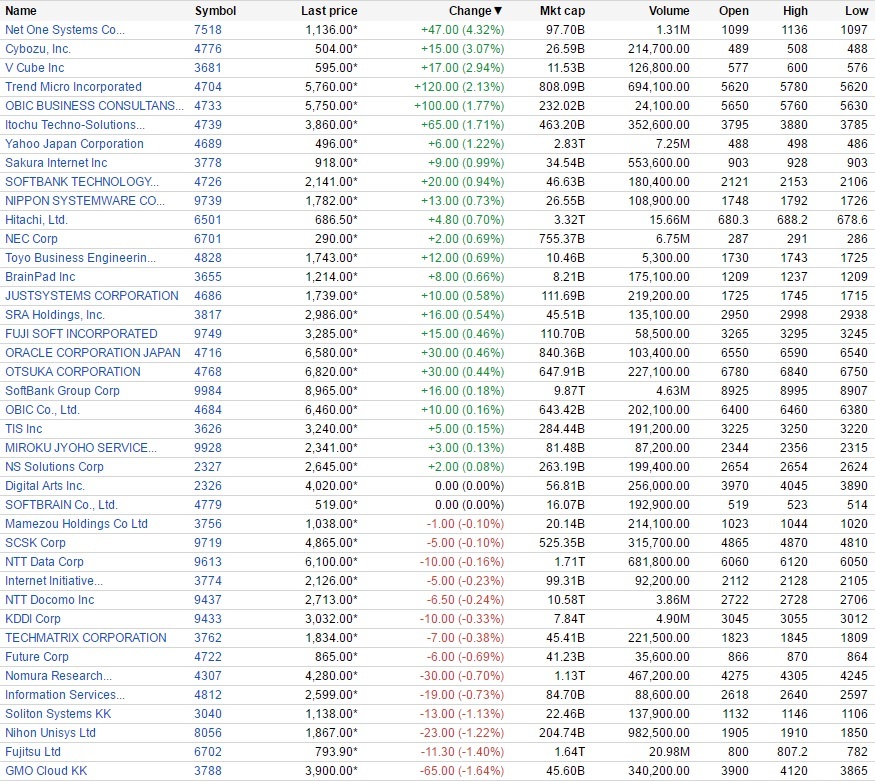Open SoftBank Group Corp link
The image size is (875, 781).
click(x=62, y=390)
